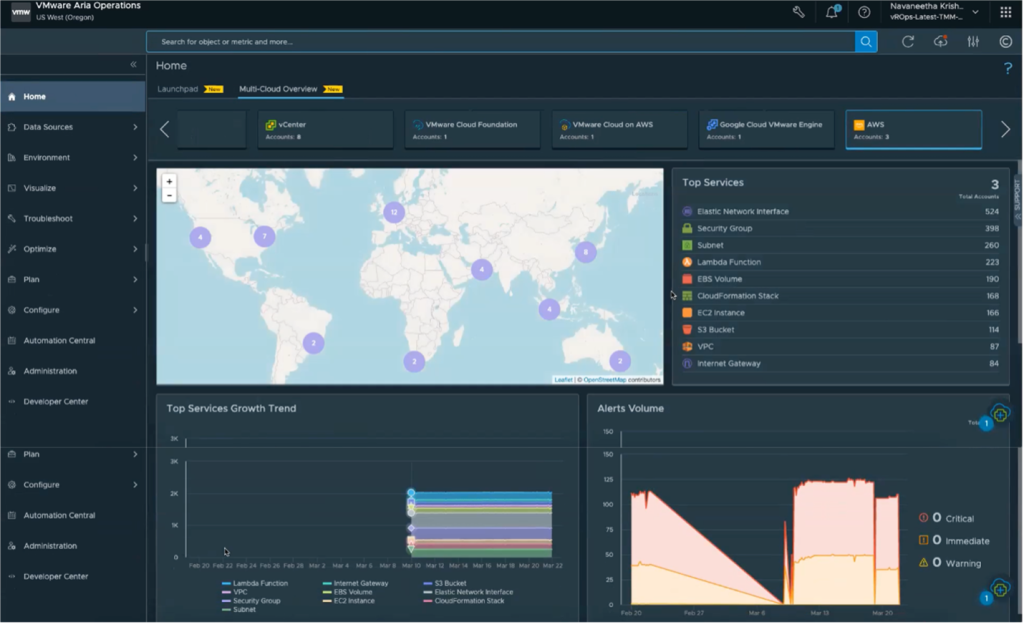Toggle the Lambda Function series in chart legend
The height and width of the screenshot is (627, 1024).
click(x=255, y=584)
